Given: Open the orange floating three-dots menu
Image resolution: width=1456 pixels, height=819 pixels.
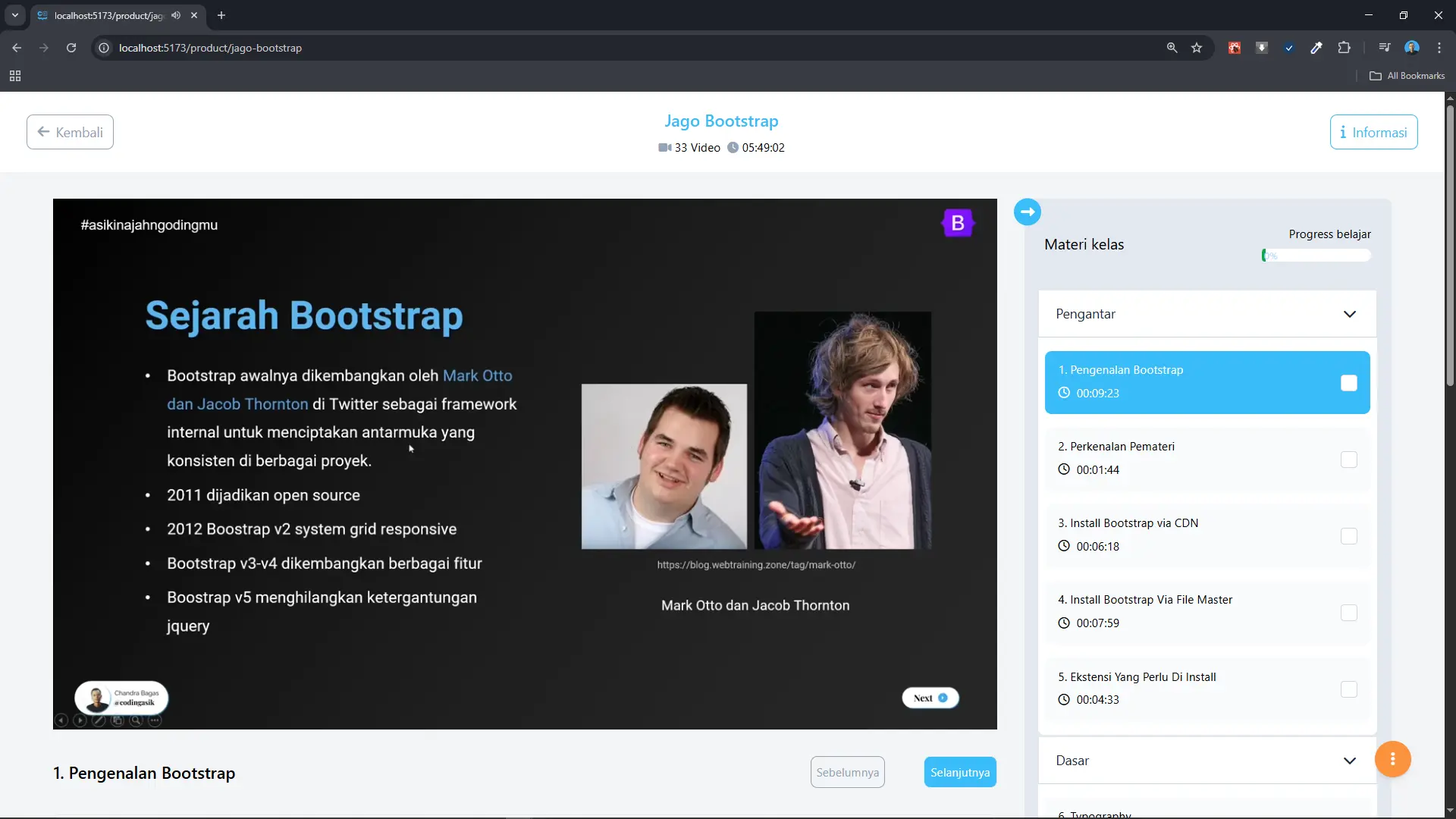Looking at the screenshot, I should (1392, 759).
